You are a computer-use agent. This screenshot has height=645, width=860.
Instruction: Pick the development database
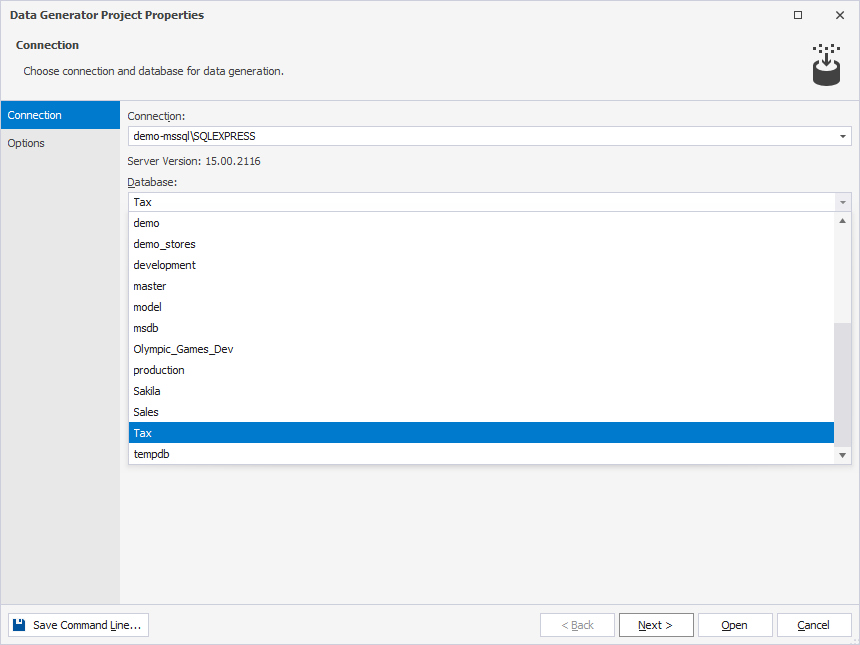point(481,265)
